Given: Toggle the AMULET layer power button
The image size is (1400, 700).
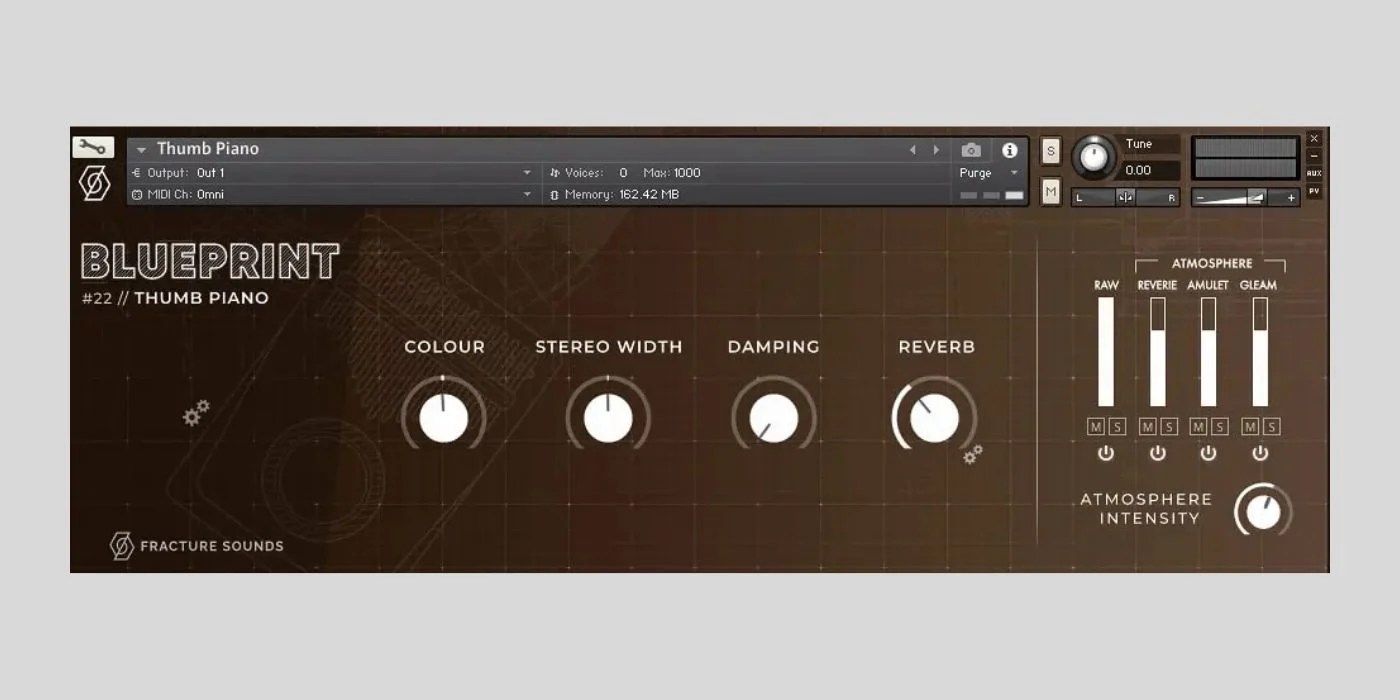Looking at the screenshot, I should click(x=1208, y=453).
